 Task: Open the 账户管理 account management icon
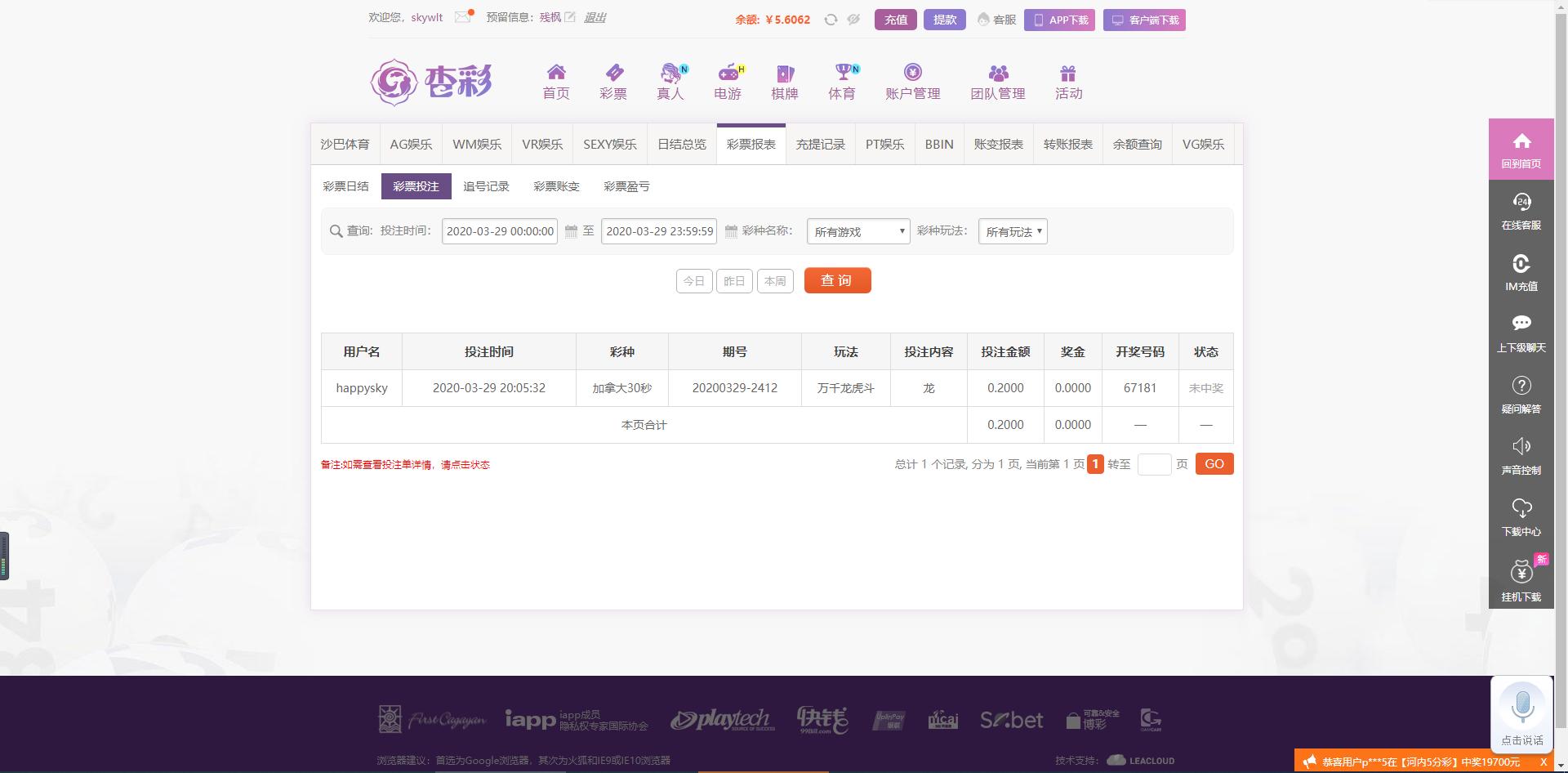912,74
